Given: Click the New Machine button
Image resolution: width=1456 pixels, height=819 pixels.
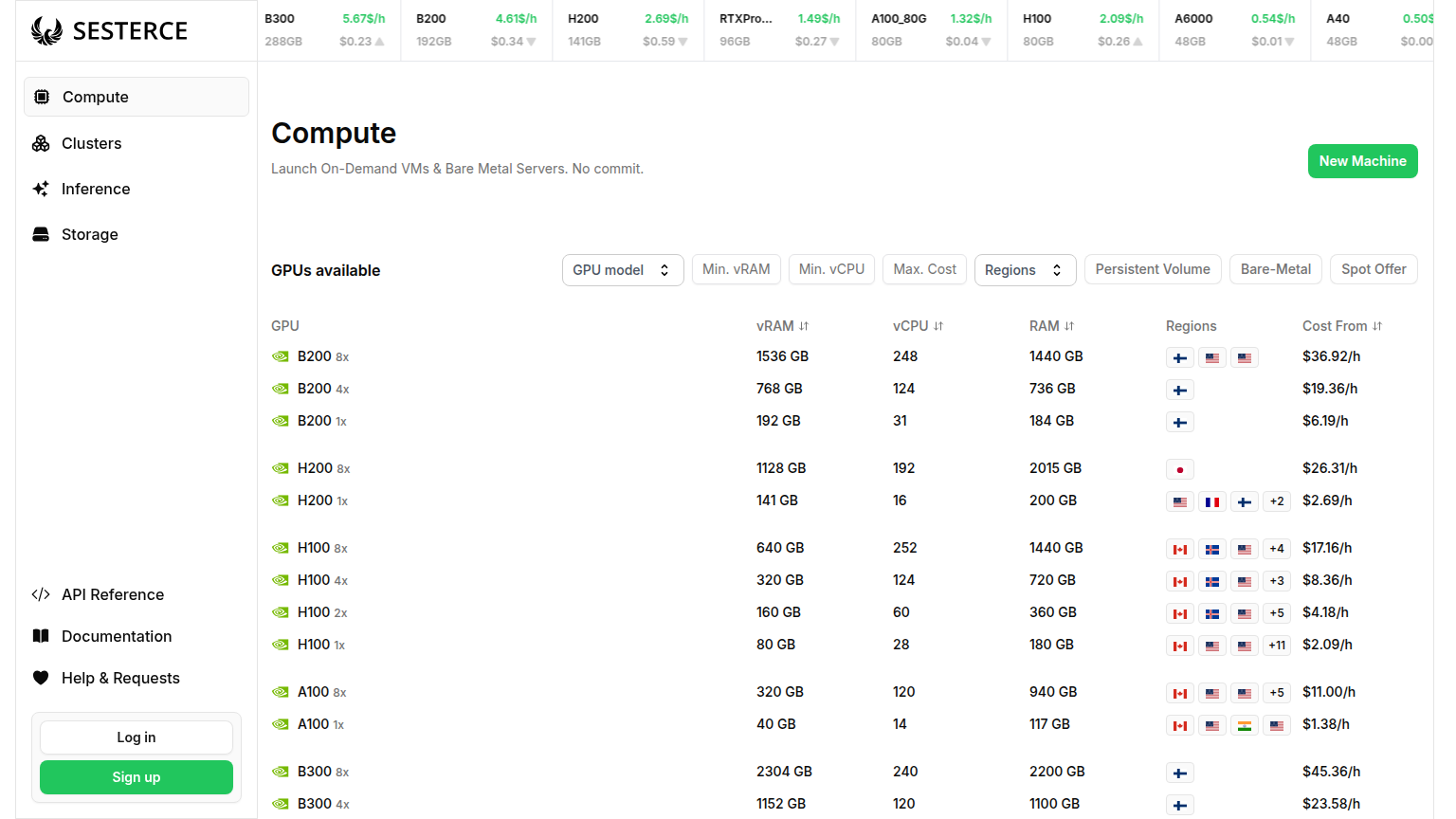Looking at the screenshot, I should (1363, 161).
